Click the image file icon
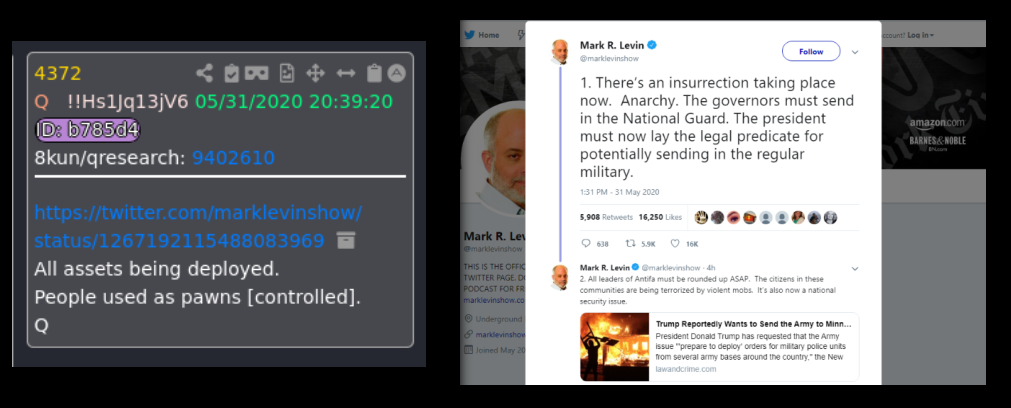Viewport: 1011px width, 408px height. click(286, 73)
